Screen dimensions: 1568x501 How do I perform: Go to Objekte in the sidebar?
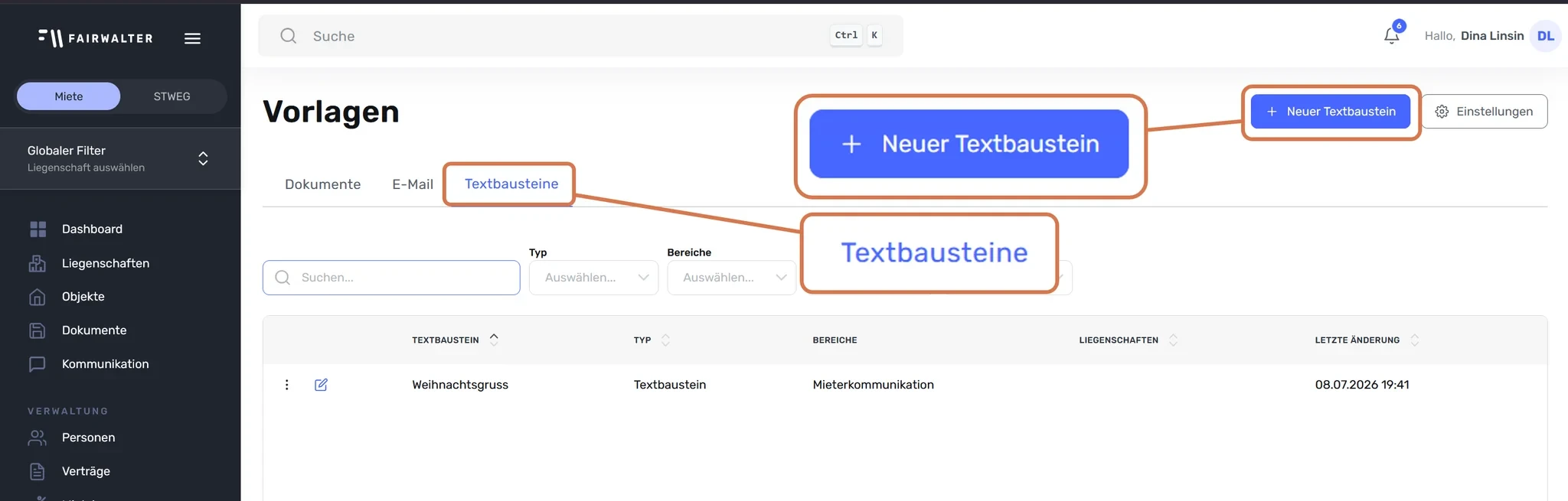coord(83,297)
